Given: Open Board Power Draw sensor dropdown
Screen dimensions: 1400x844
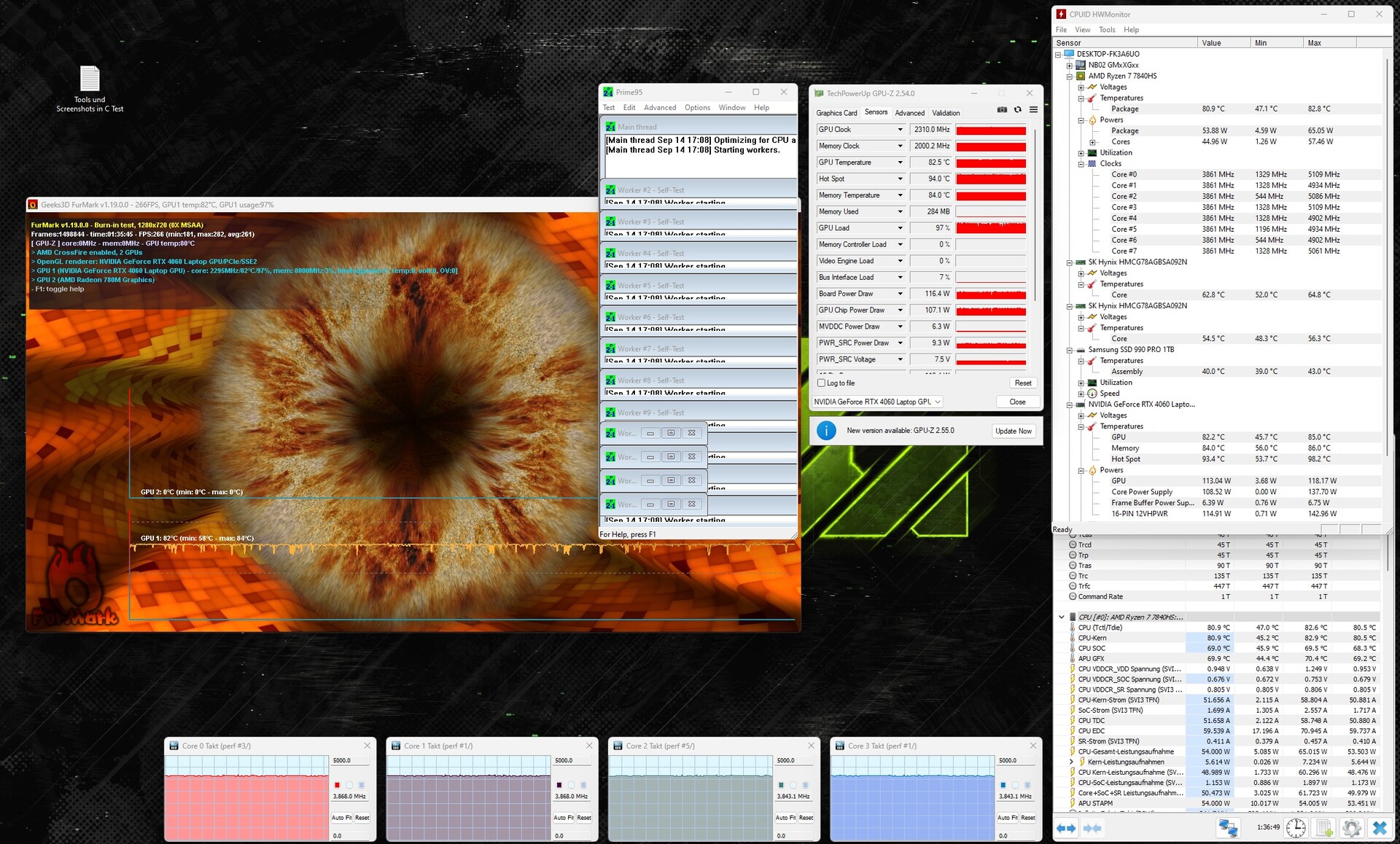Looking at the screenshot, I should pos(900,294).
